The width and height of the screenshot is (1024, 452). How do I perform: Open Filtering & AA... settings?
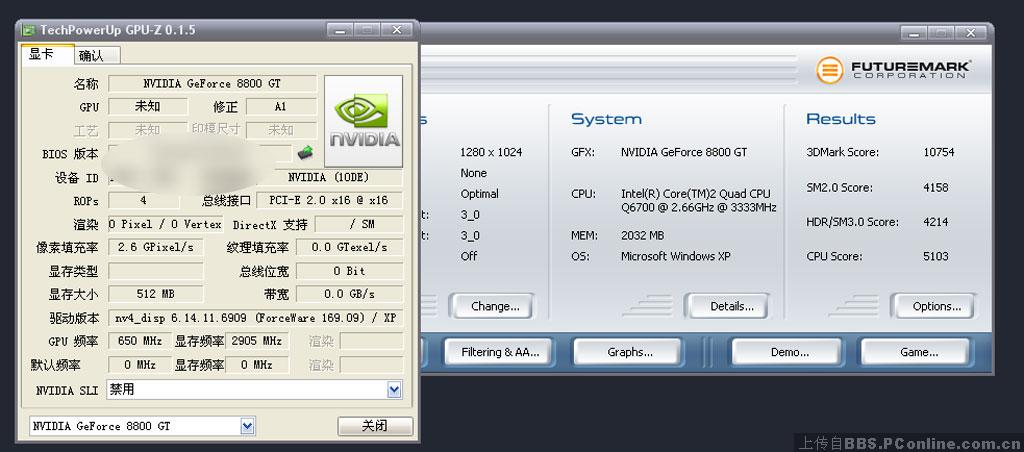(x=498, y=352)
